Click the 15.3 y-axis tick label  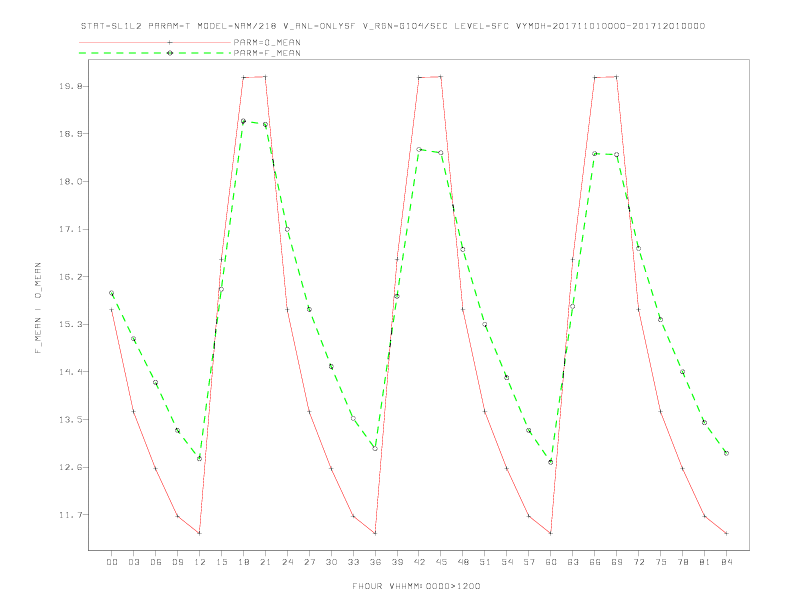[x=70, y=324]
